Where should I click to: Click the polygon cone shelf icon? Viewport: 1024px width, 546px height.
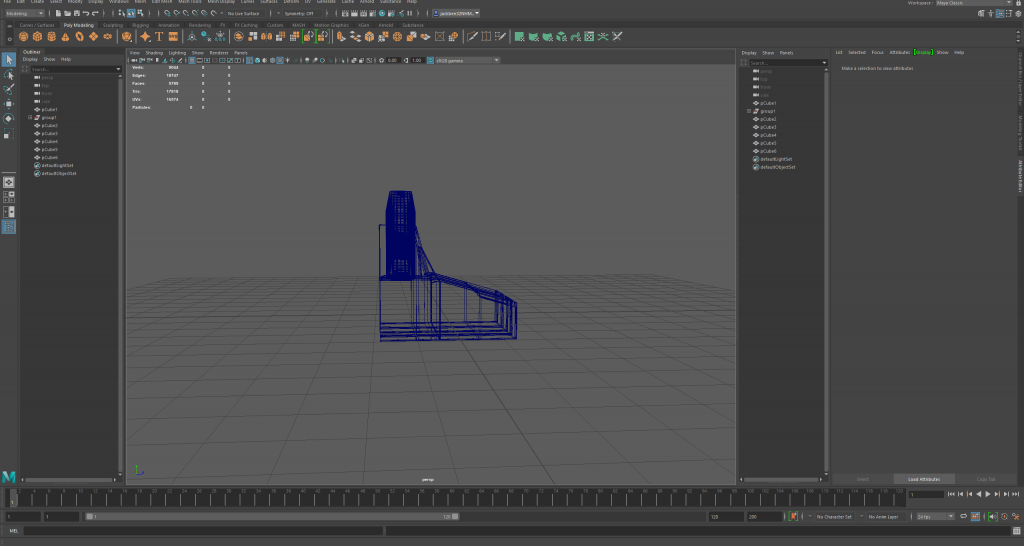65,37
